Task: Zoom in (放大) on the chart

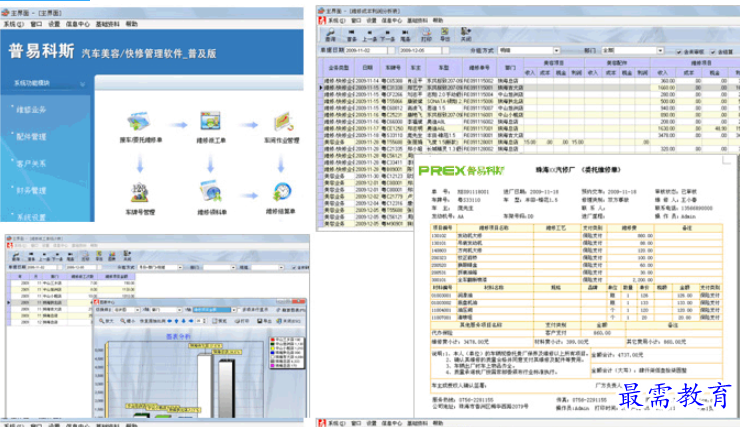Action: 106,321
